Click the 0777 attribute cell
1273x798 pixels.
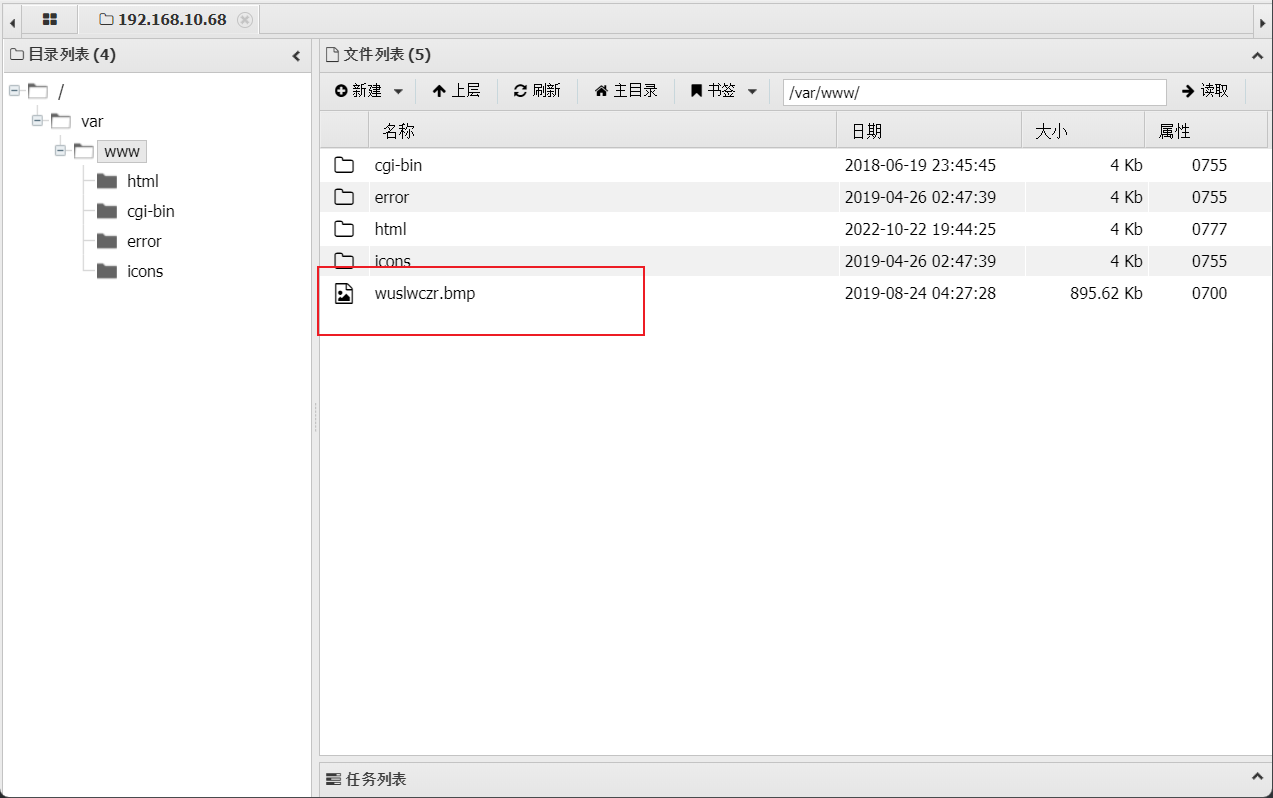tap(1209, 229)
